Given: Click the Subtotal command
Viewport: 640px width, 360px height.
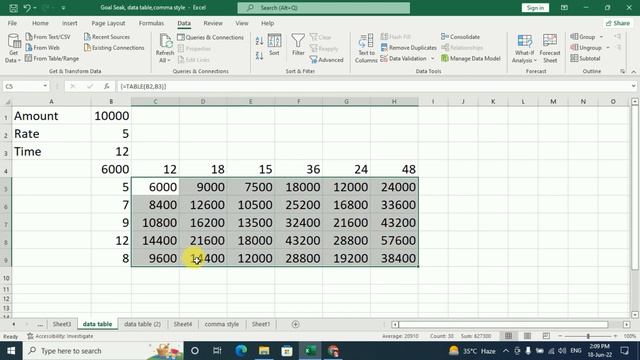Looking at the screenshot, I should pyautogui.click(x=585, y=58).
